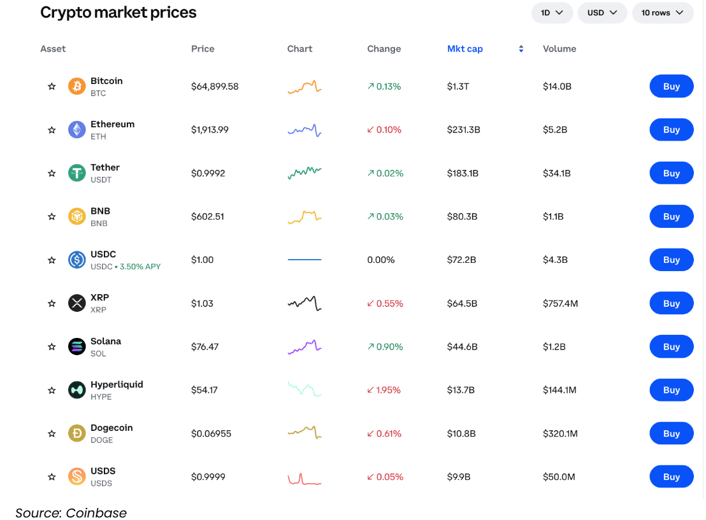Sort by the Volume column header
Screen dimensions: 706x520
[559, 49]
